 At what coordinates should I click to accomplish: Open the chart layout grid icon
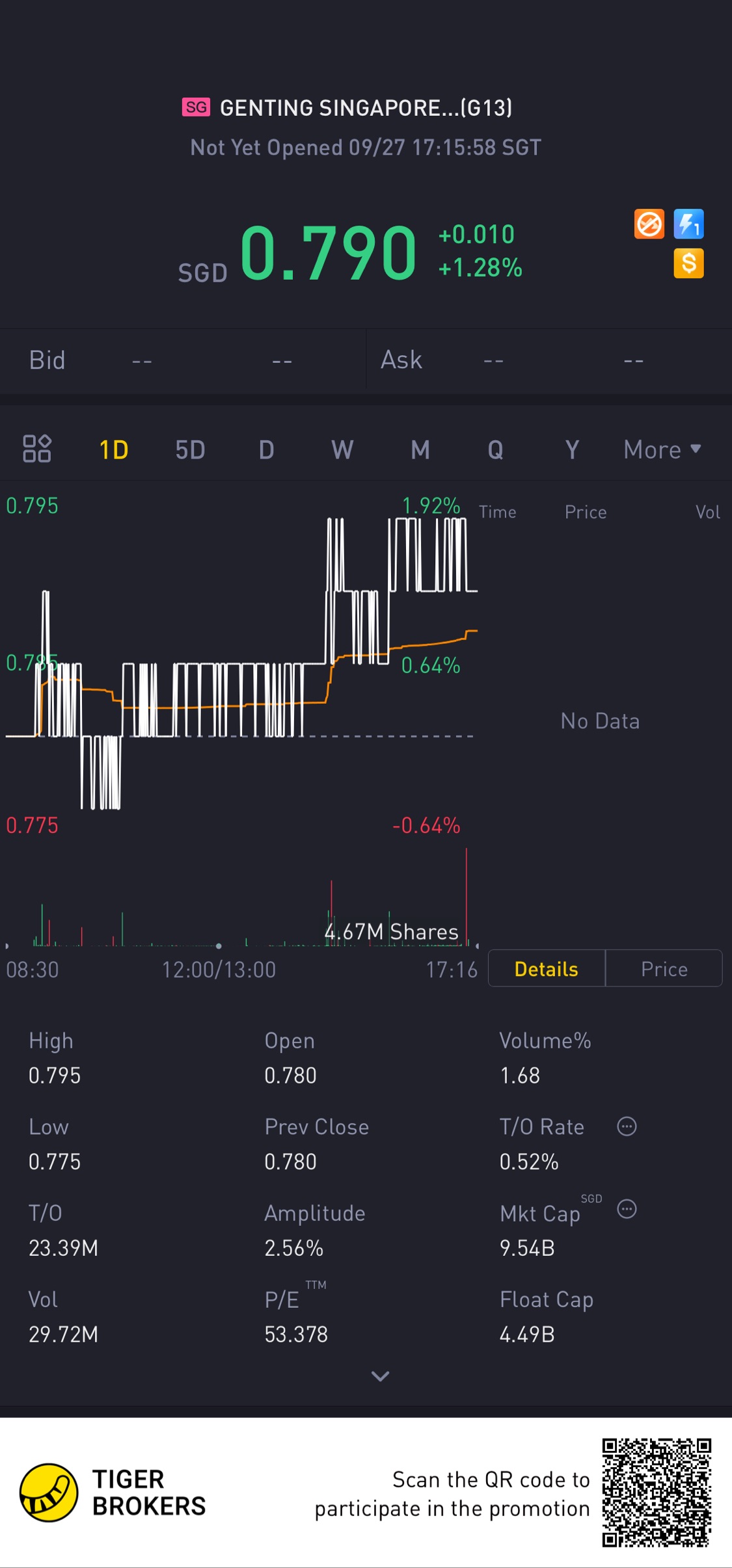tap(37, 449)
